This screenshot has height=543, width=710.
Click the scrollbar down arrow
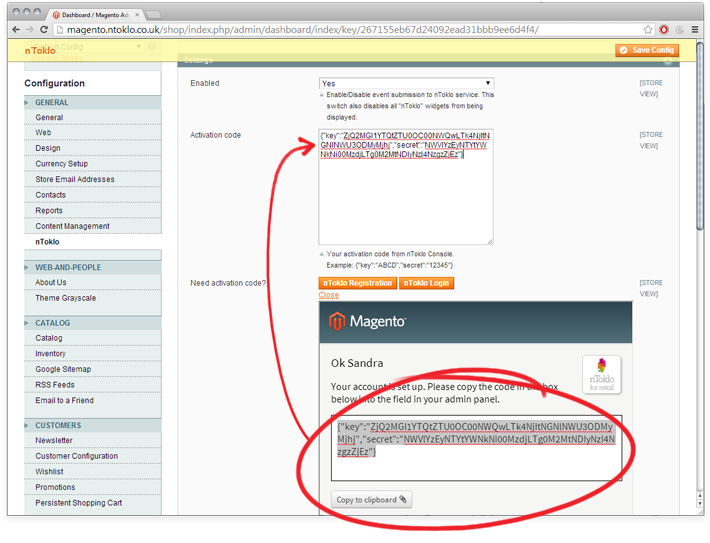[x=700, y=506]
